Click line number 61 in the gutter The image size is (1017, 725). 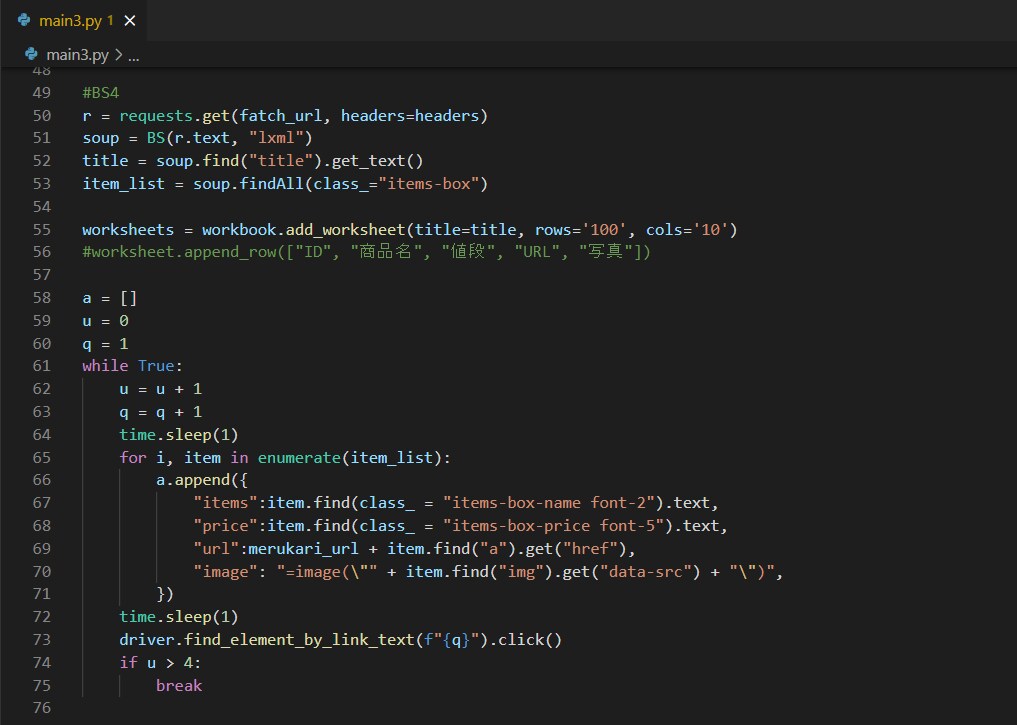pyautogui.click(x=42, y=366)
